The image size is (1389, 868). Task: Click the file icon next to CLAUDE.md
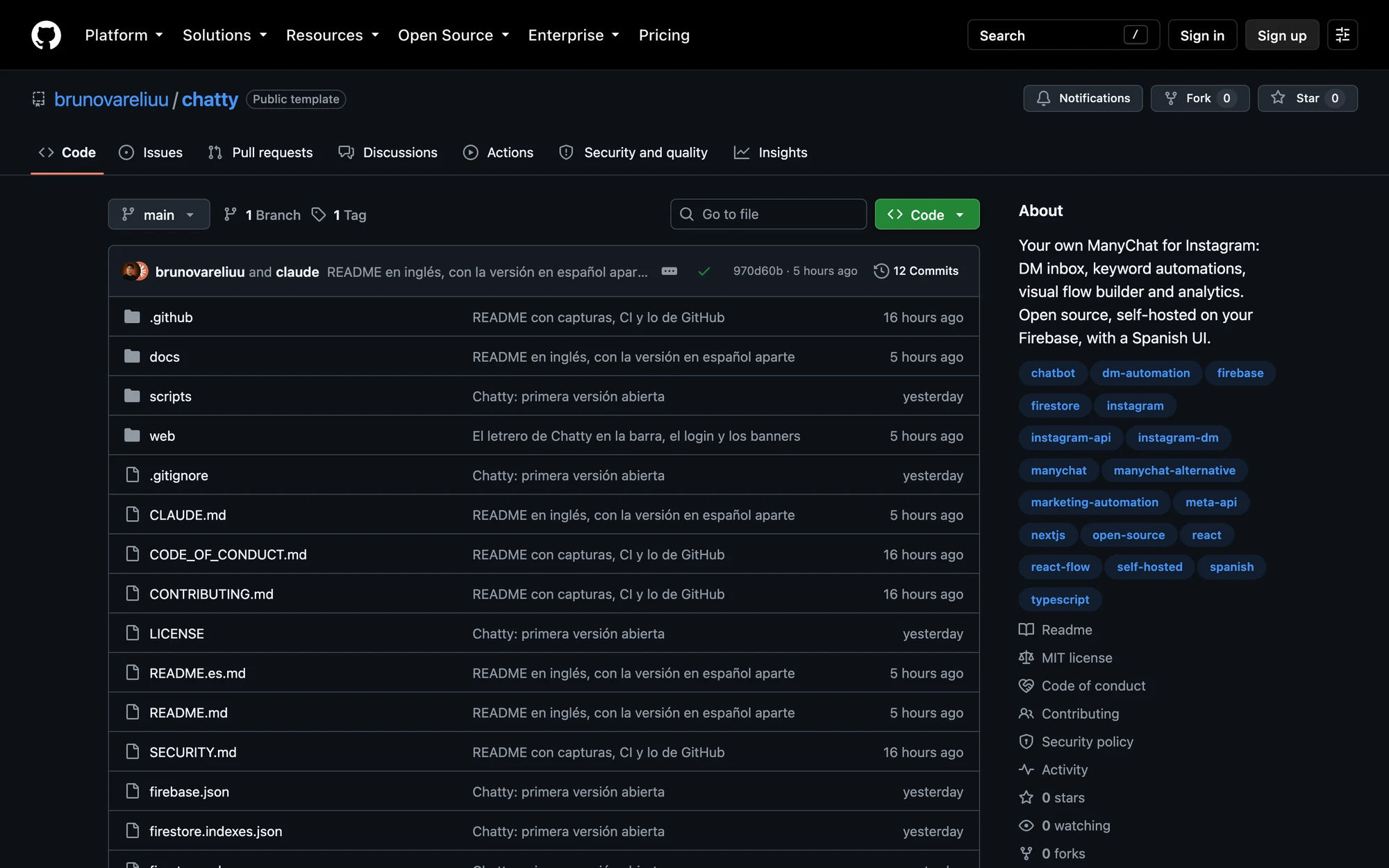132,515
